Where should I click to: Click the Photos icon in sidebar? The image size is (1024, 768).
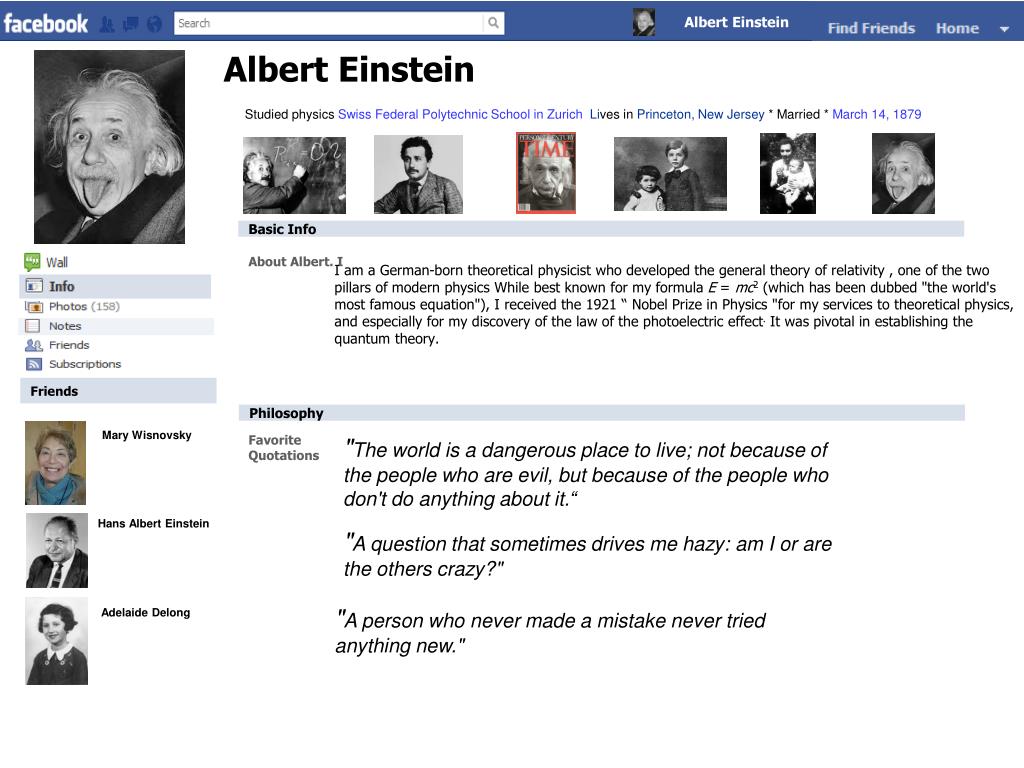point(34,306)
